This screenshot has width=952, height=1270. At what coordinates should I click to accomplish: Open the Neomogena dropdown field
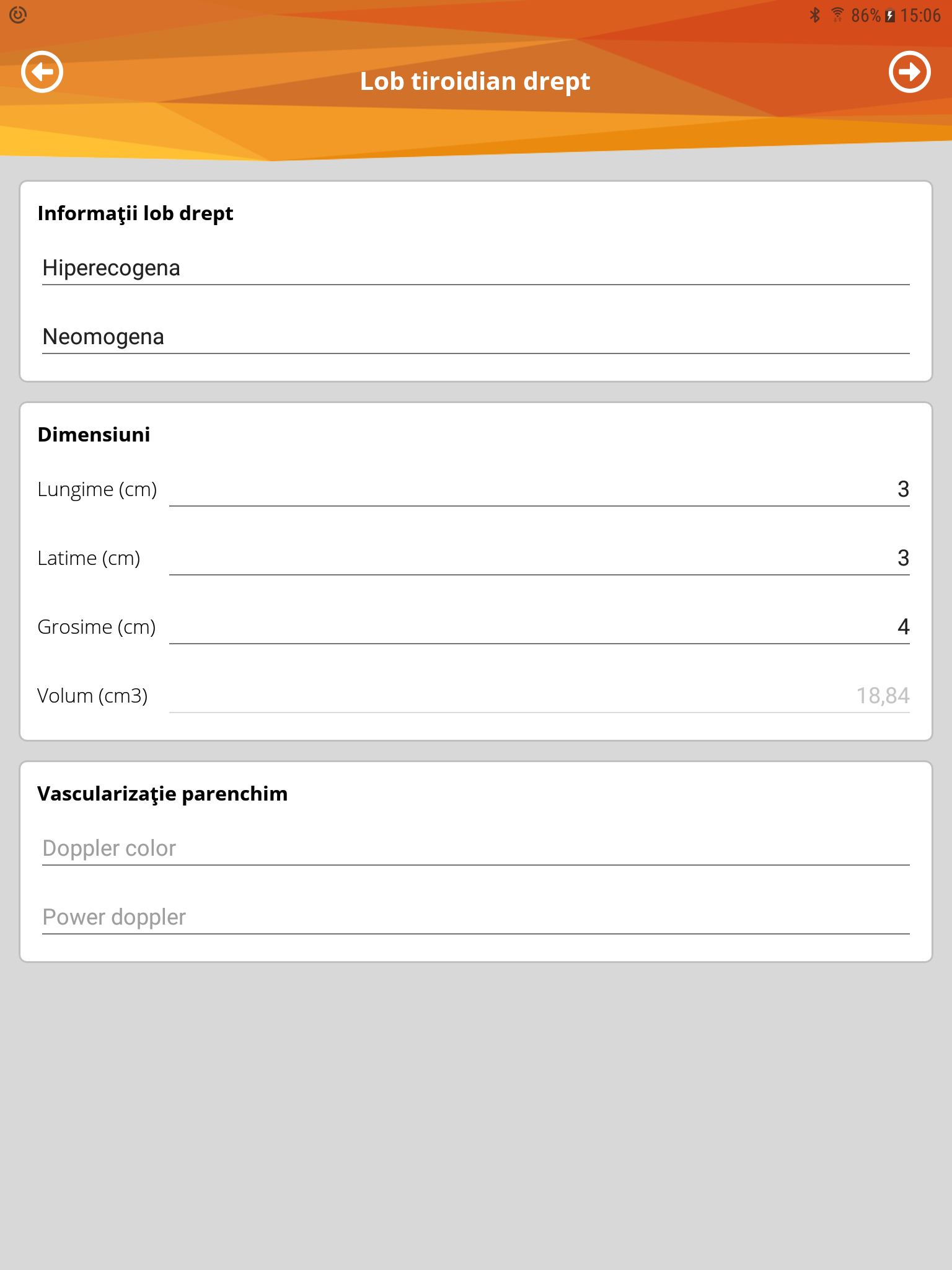[x=475, y=337]
